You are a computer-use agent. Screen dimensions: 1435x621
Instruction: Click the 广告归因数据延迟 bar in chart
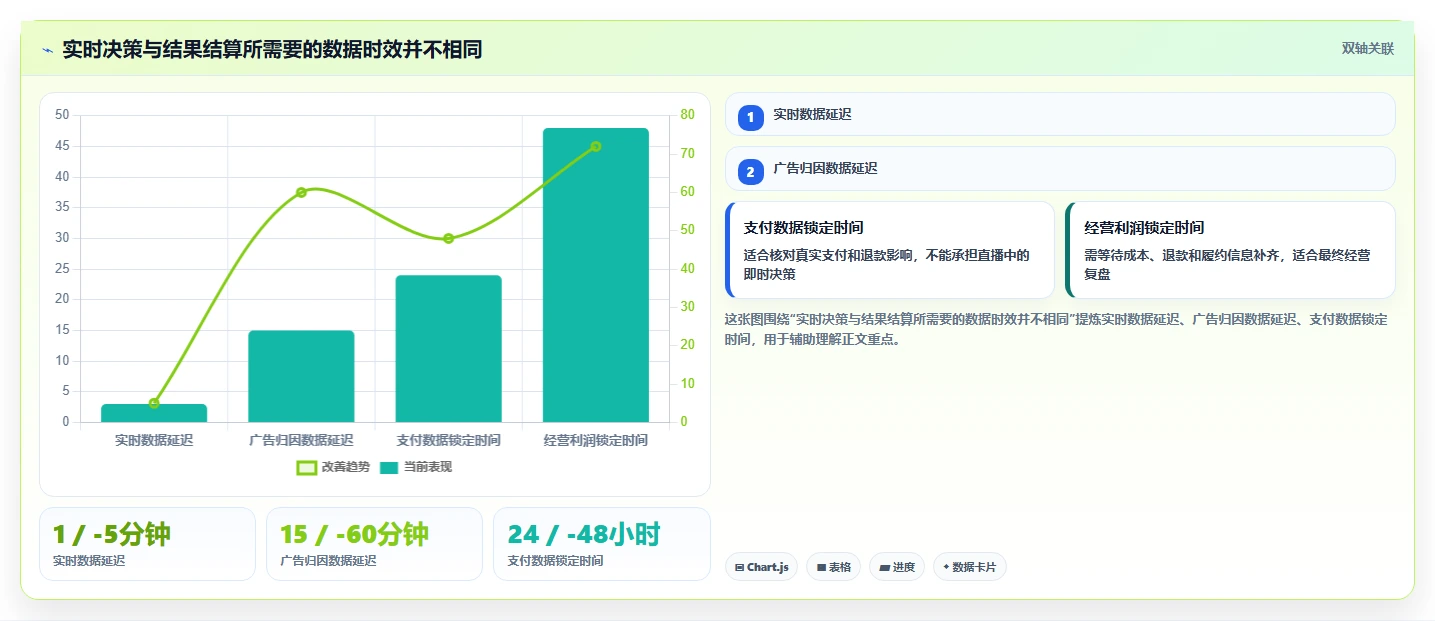[301, 376]
